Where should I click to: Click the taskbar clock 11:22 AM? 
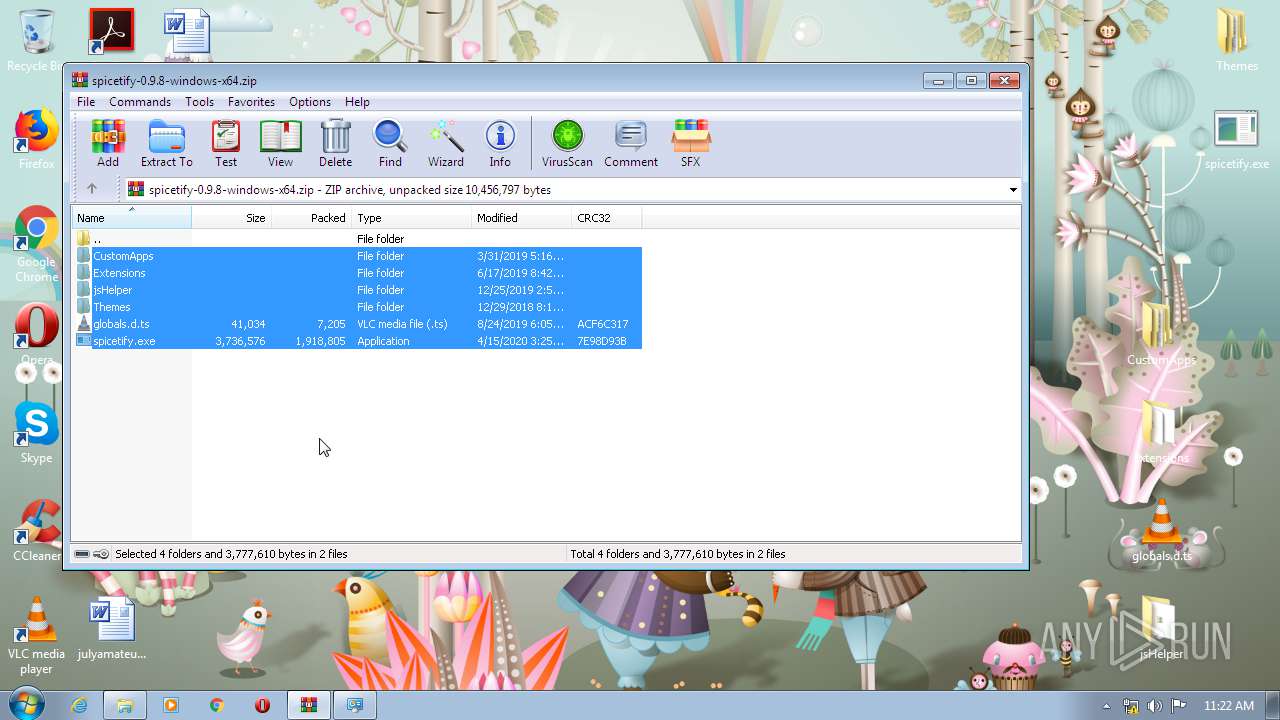1229,705
